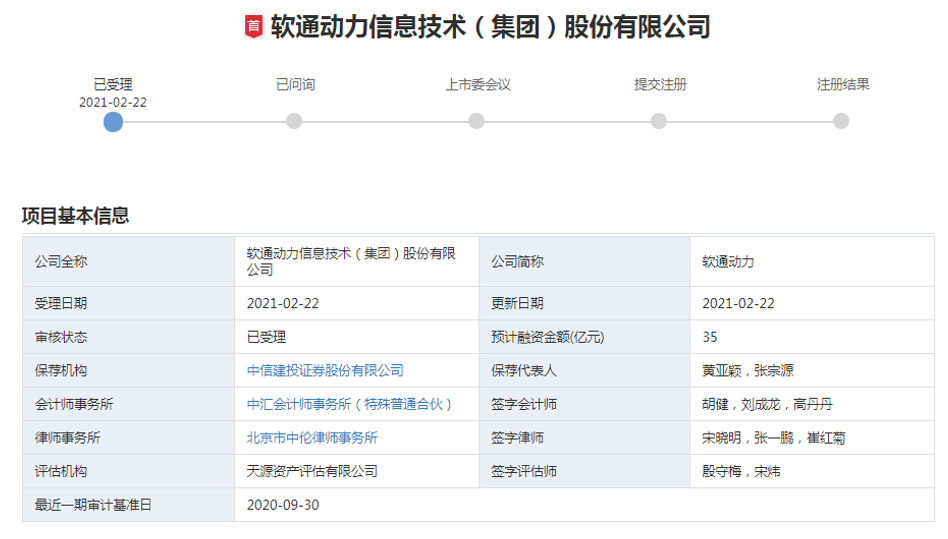This screenshot has width=948, height=539.
Task: Click the 受理日期 value 2021-02-22
Action: tap(283, 303)
